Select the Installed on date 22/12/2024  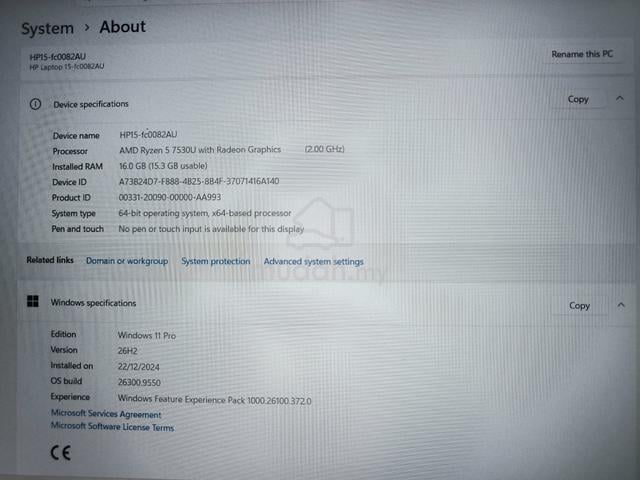click(138, 367)
